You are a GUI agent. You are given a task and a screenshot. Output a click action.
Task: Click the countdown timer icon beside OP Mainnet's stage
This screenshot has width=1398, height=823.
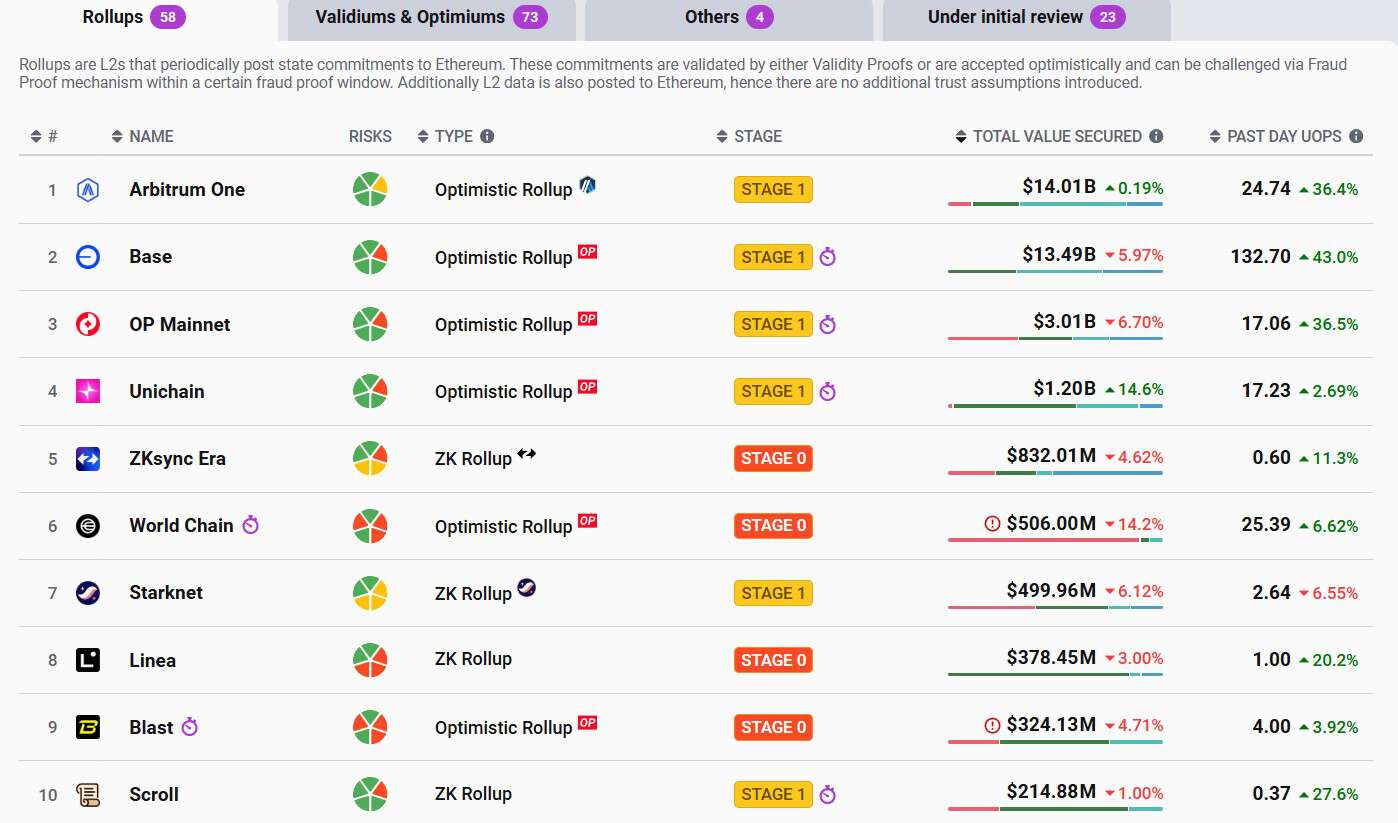tap(827, 324)
